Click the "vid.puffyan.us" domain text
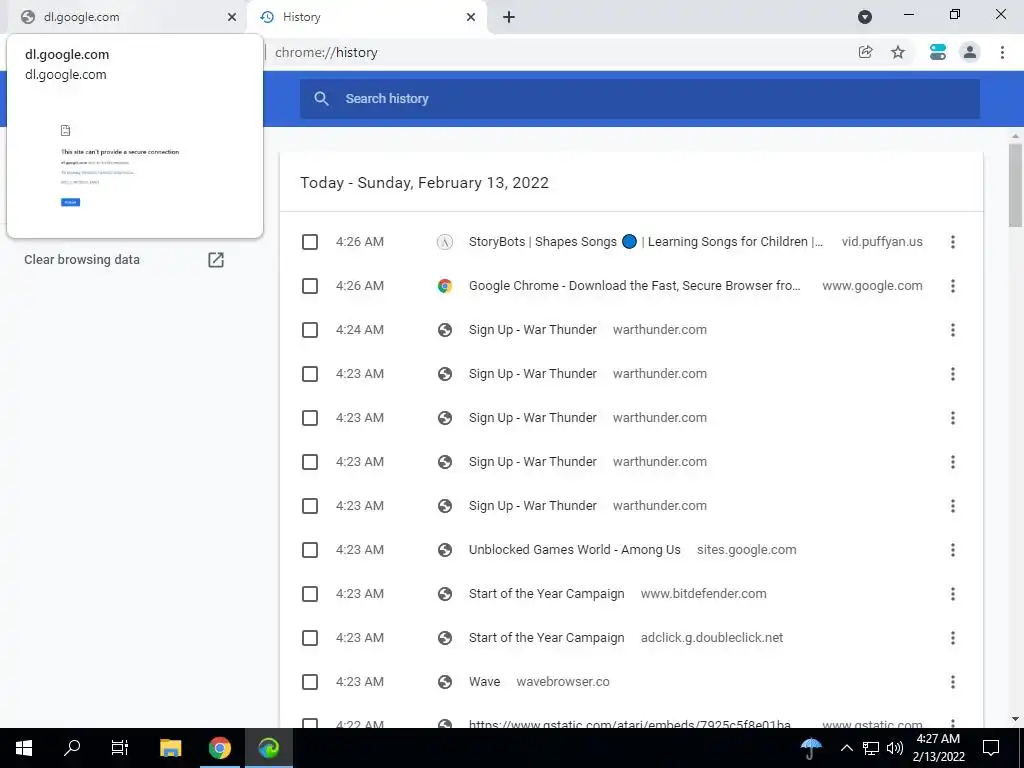This screenshot has width=1024, height=768. [x=882, y=242]
